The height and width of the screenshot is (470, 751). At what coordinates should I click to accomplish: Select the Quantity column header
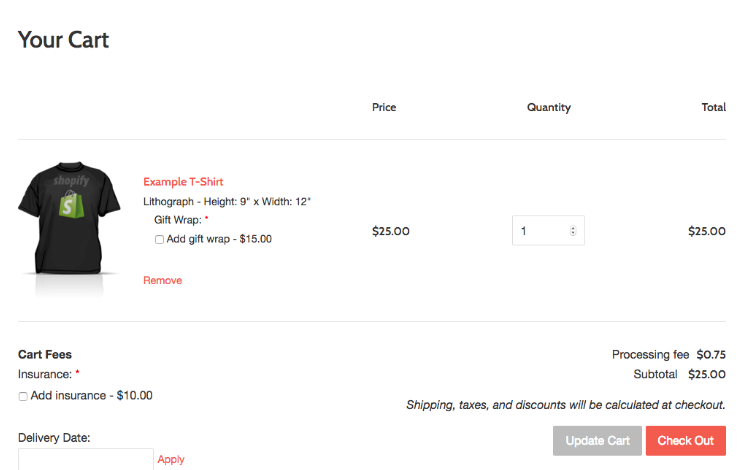[x=548, y=107]
